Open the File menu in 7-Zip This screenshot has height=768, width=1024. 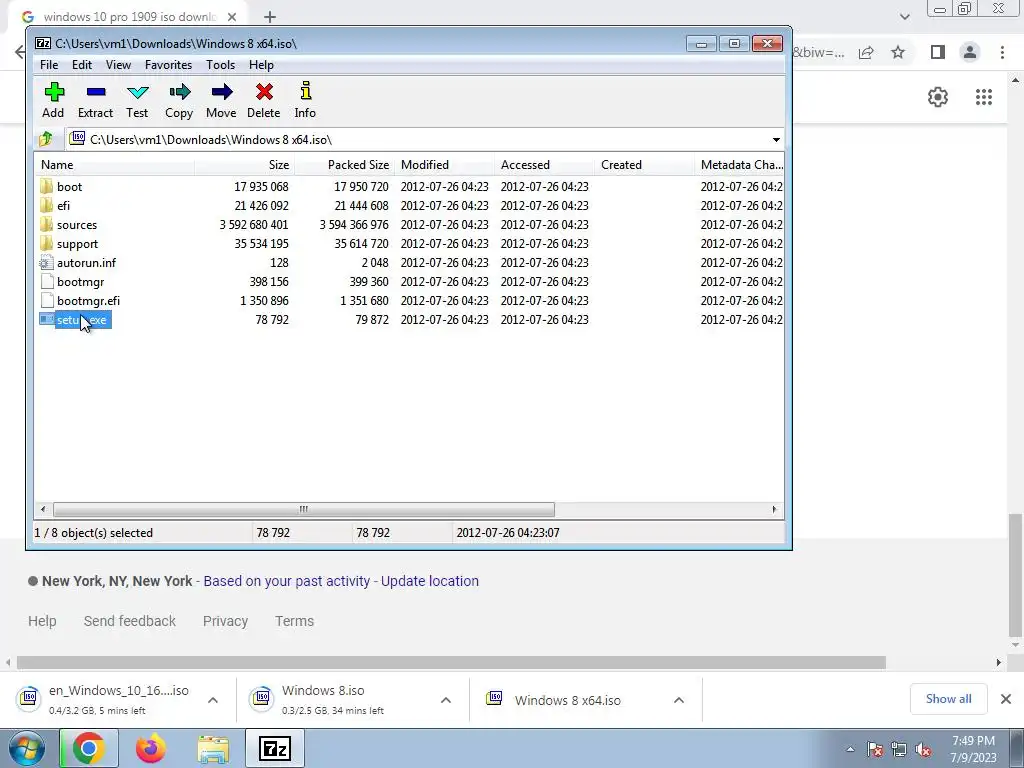pos(49,65)
